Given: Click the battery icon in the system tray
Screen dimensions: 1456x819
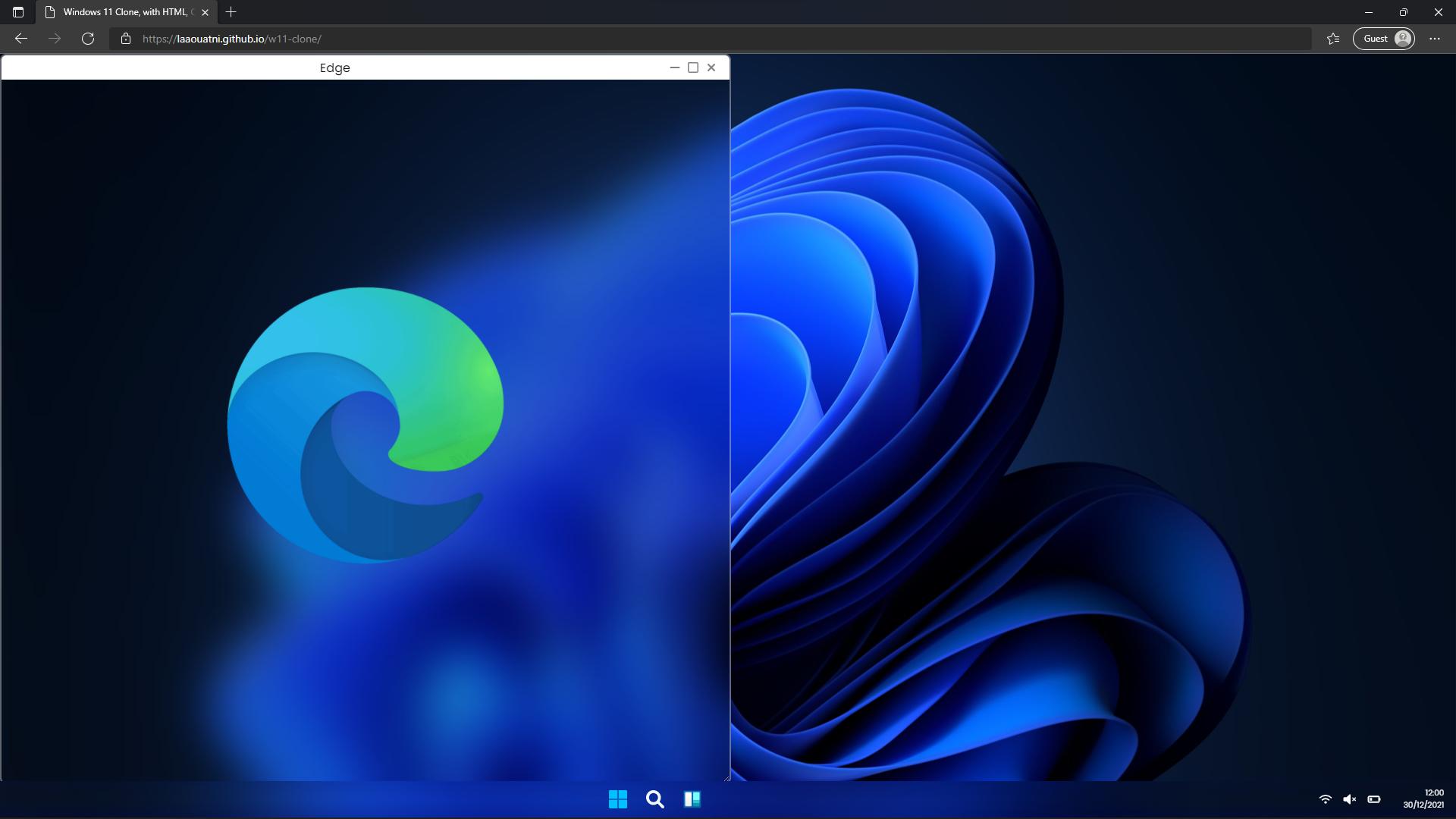Looking at the screenshot, I should tap(1374, 799).
